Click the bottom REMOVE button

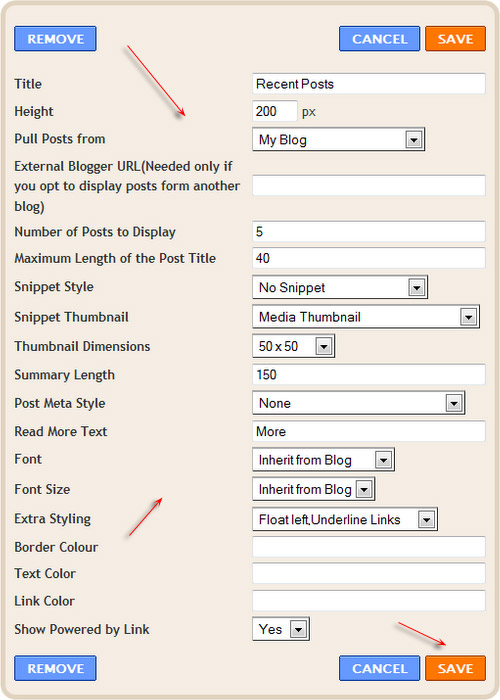(55, 668)
